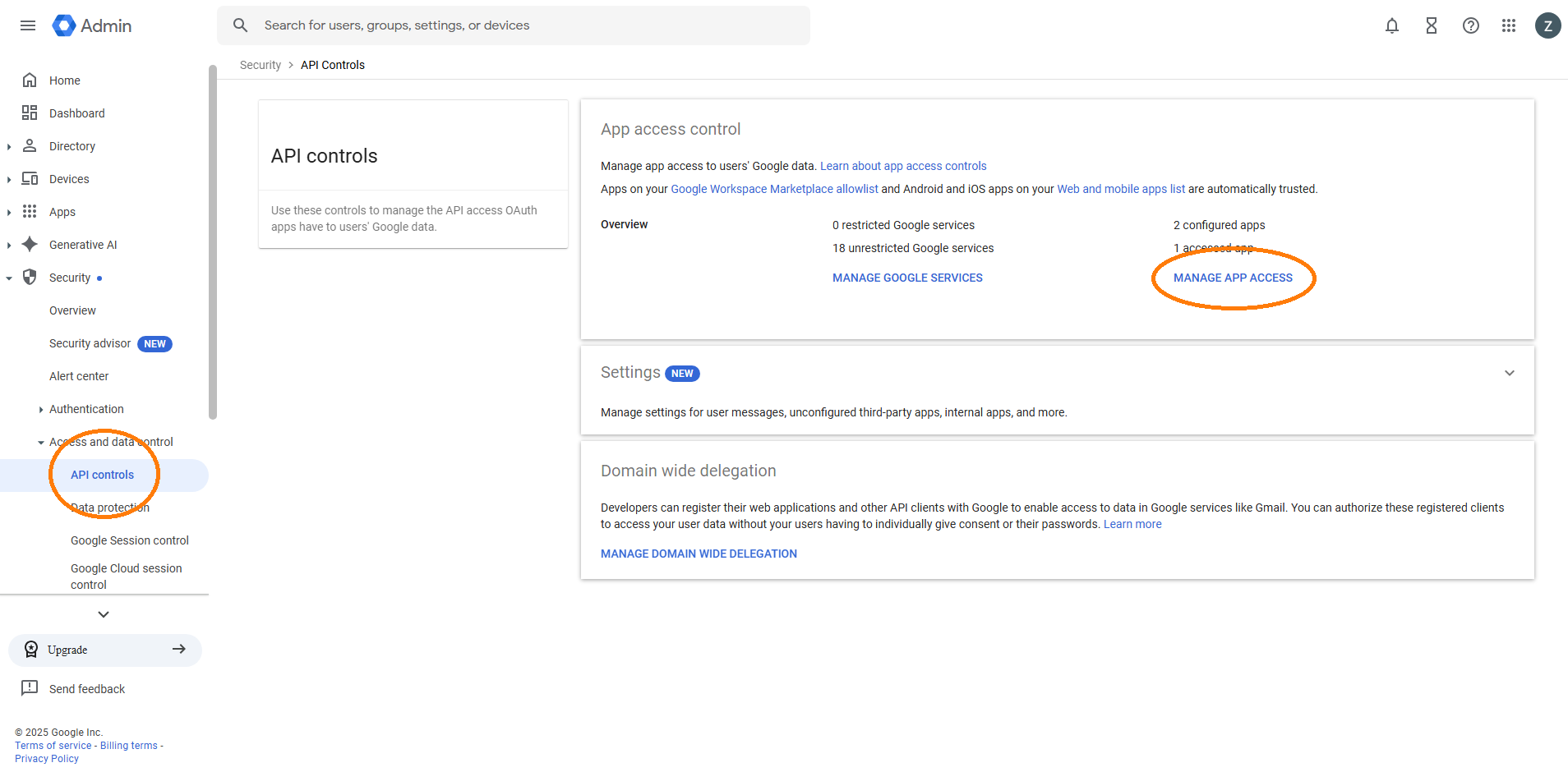1568x772 pixels.
Task: Click the Directory person icon
Action: pyautogui.click(x=30, y=145)
